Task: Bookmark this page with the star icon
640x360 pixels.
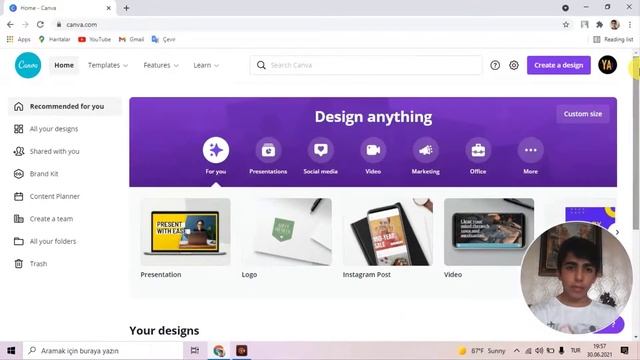Action: pyautogui.click(x=566, y=24)
